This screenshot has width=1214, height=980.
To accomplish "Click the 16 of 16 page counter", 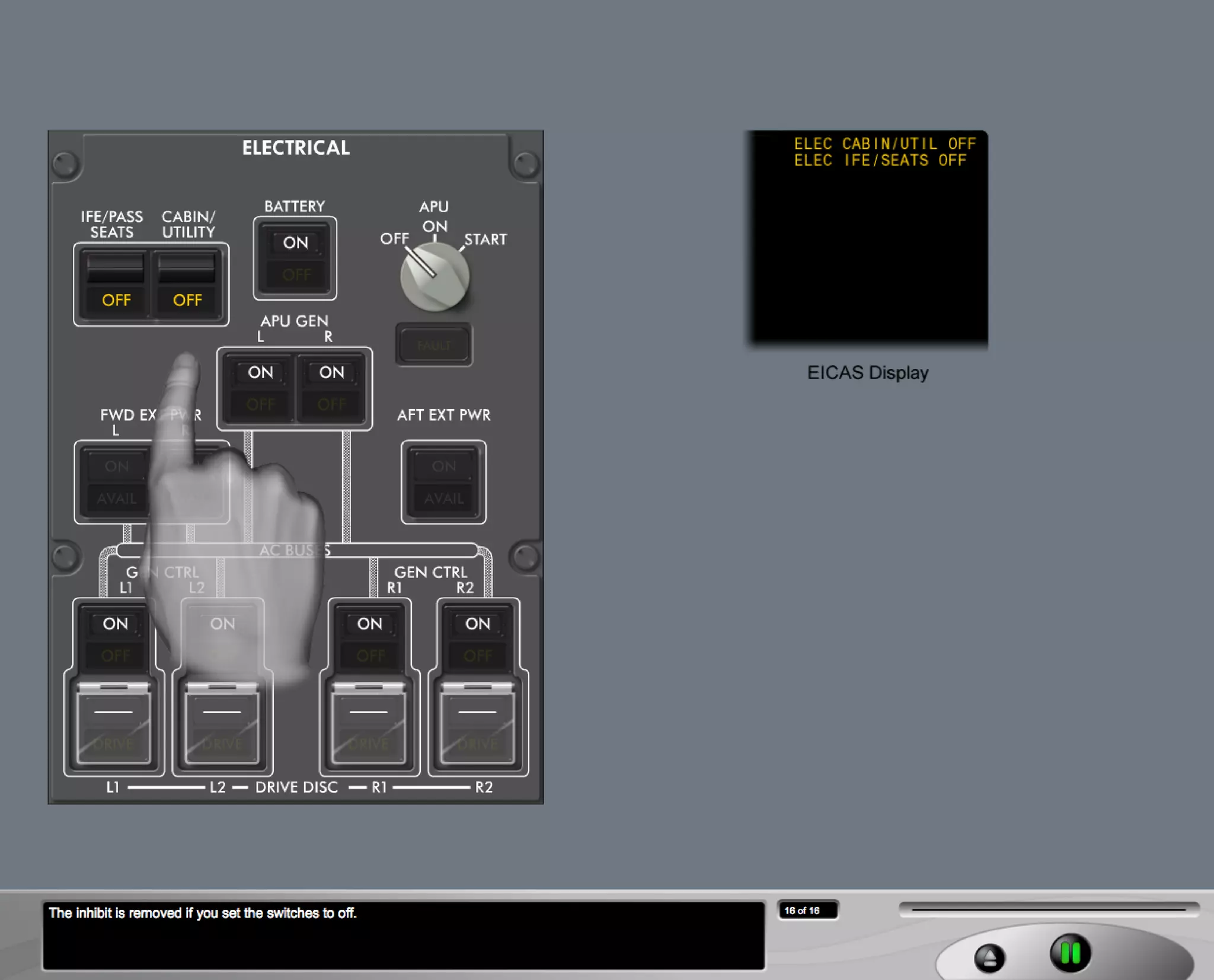I will tap(807, 910).
